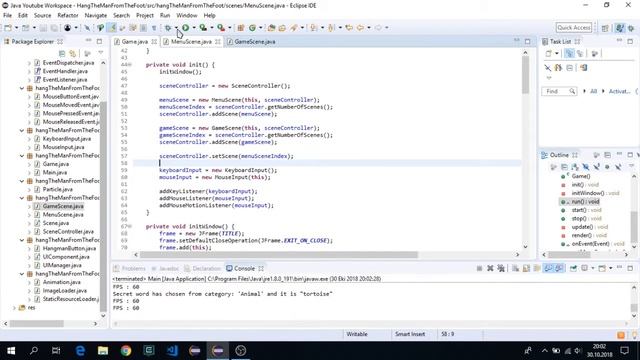Navigate back with the yellow back arrow
This screenshot has width=640, height=360.
(360, 28)
